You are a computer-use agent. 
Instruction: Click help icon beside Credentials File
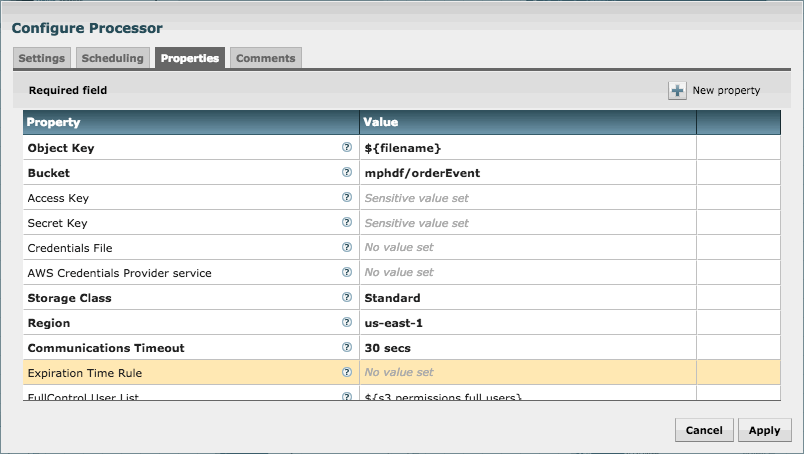click(347, 247)
